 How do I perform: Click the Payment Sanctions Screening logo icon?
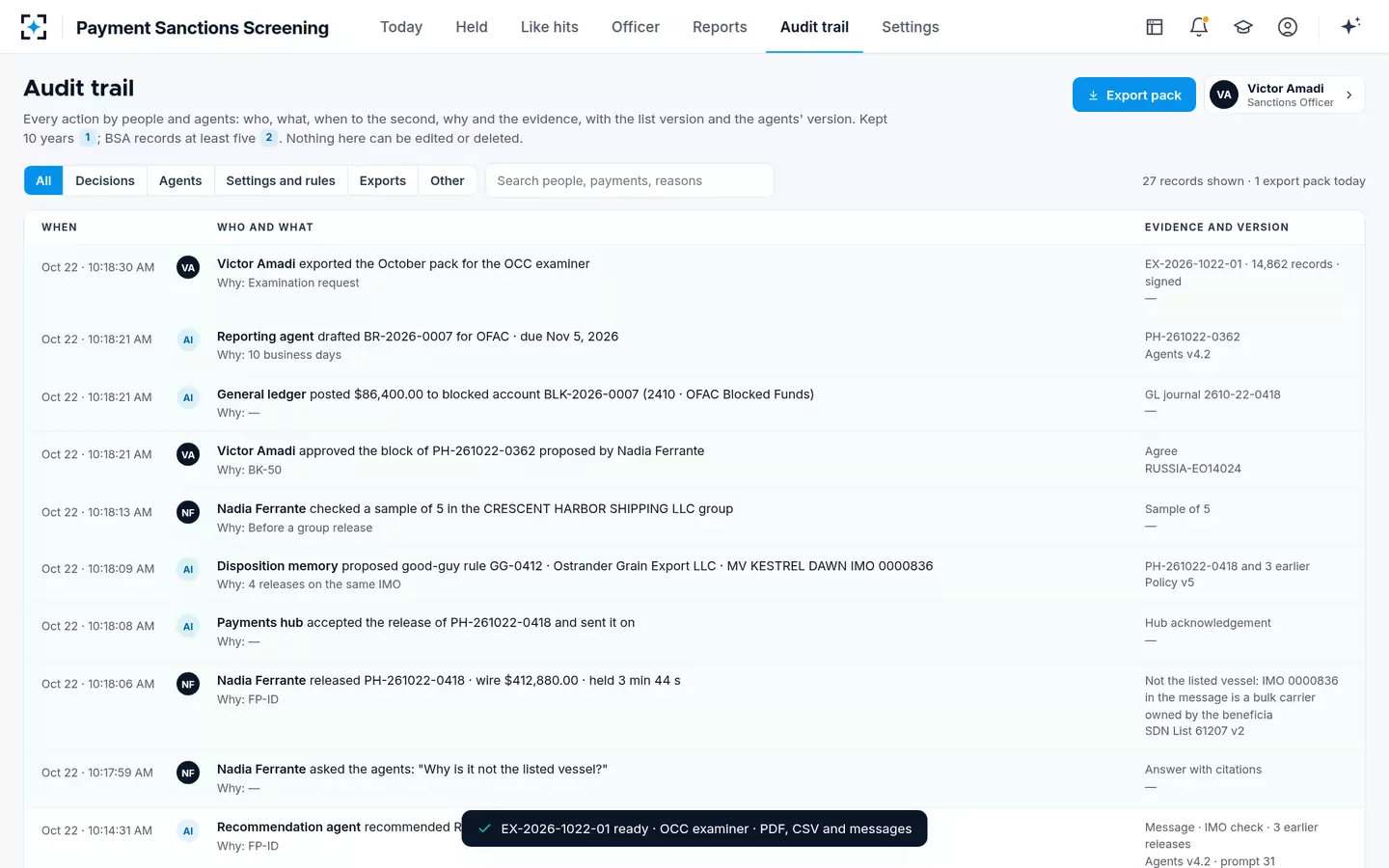pos(34,27)
